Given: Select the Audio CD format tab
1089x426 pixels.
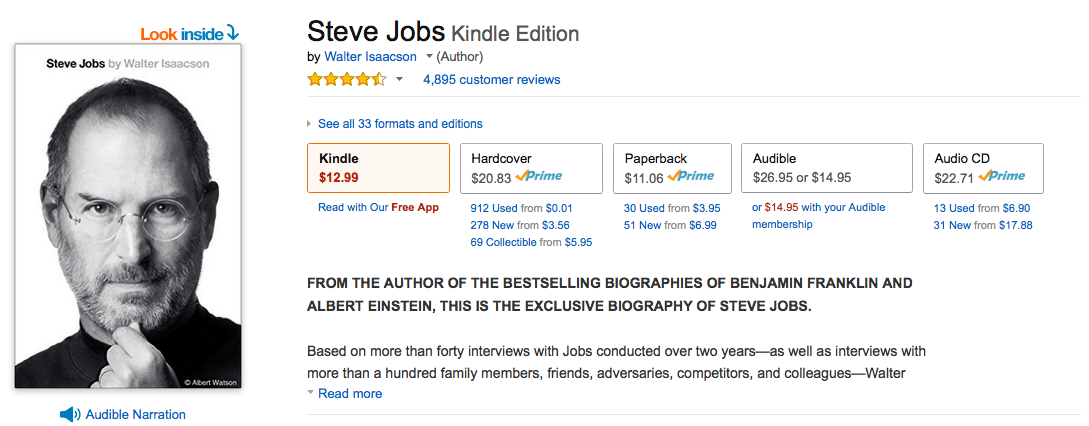Looking at the screenshot, I should click(x=982, y=168).
